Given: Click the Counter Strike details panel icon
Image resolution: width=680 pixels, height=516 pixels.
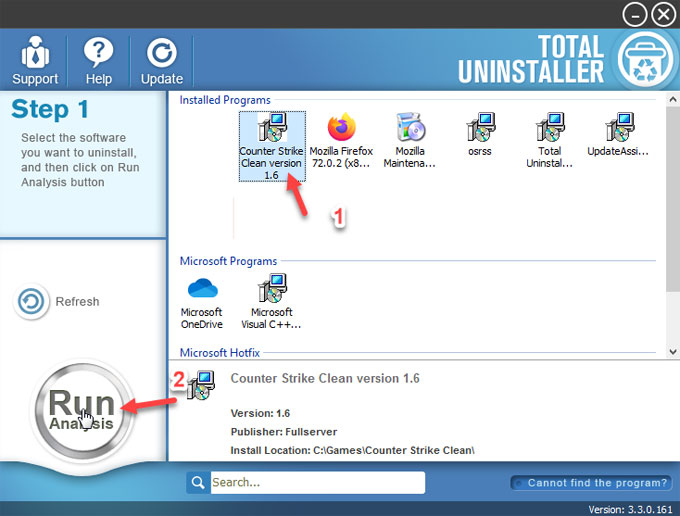Looking at the screenshot, I should coord(201,385).
